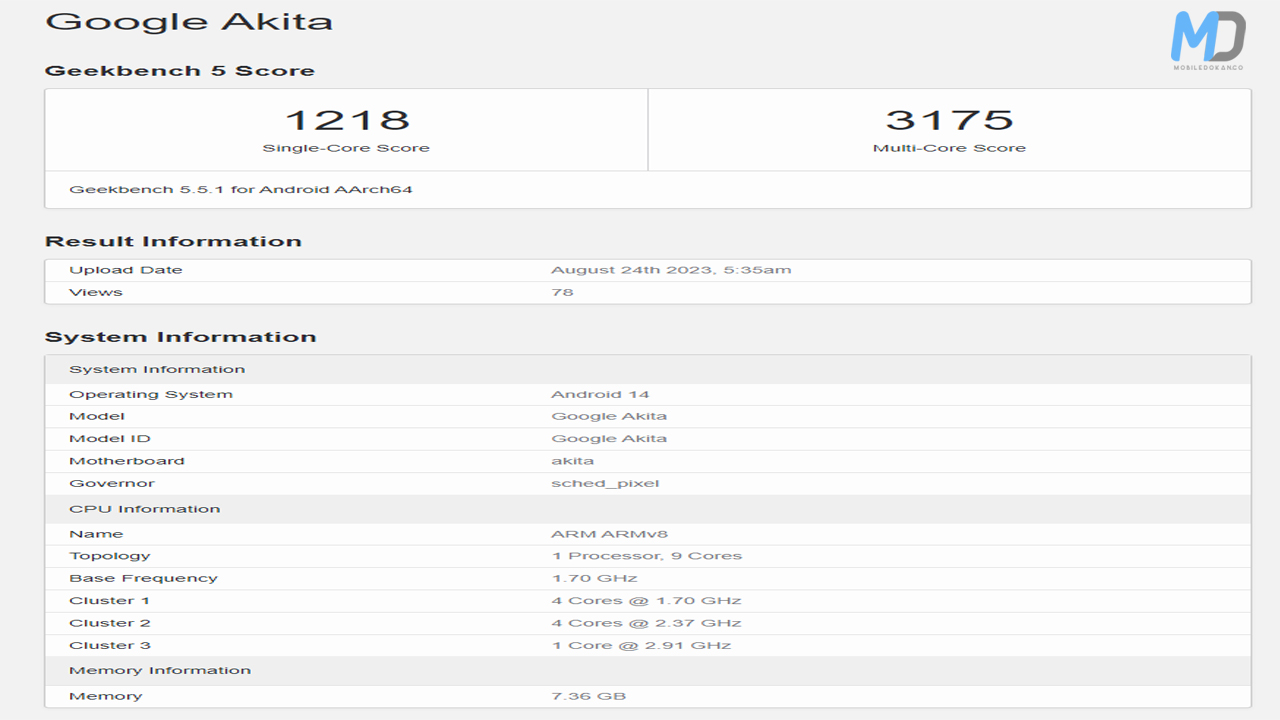Click the Result Information heading
The height and width of the screenshot is (720, 1280).
(173, 242)
